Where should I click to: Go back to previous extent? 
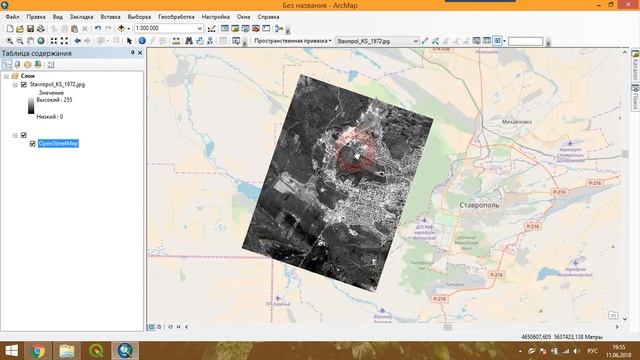coord(77,41)
